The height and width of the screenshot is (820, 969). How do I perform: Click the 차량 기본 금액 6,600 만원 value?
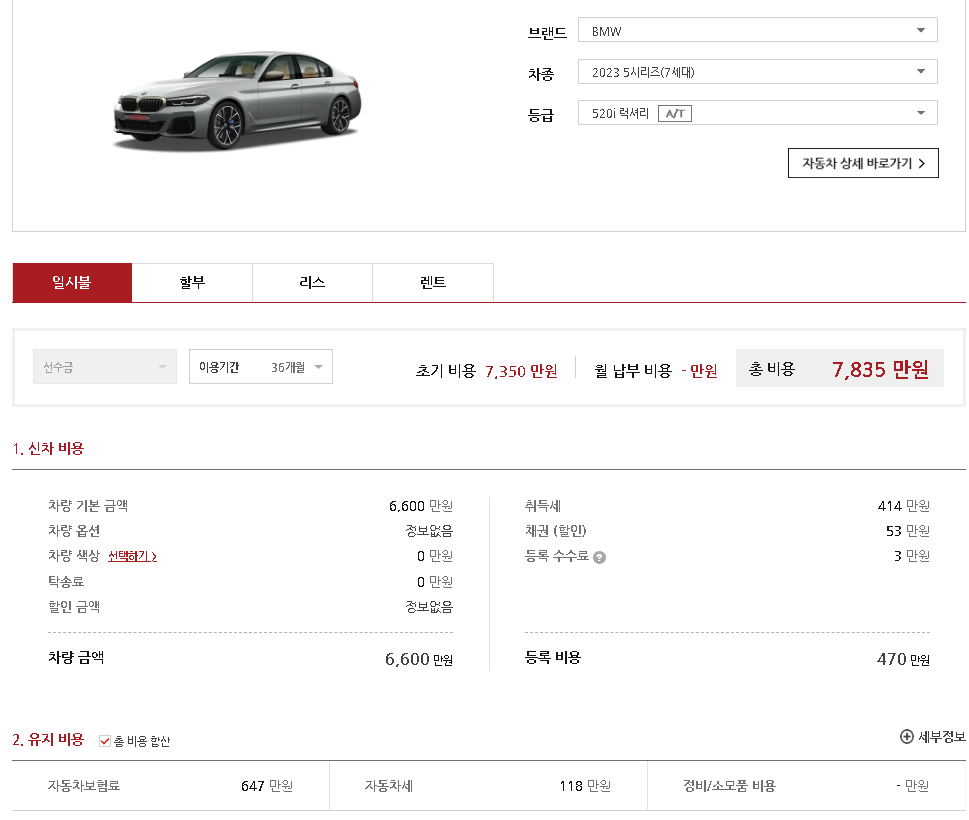click(421, 506)
